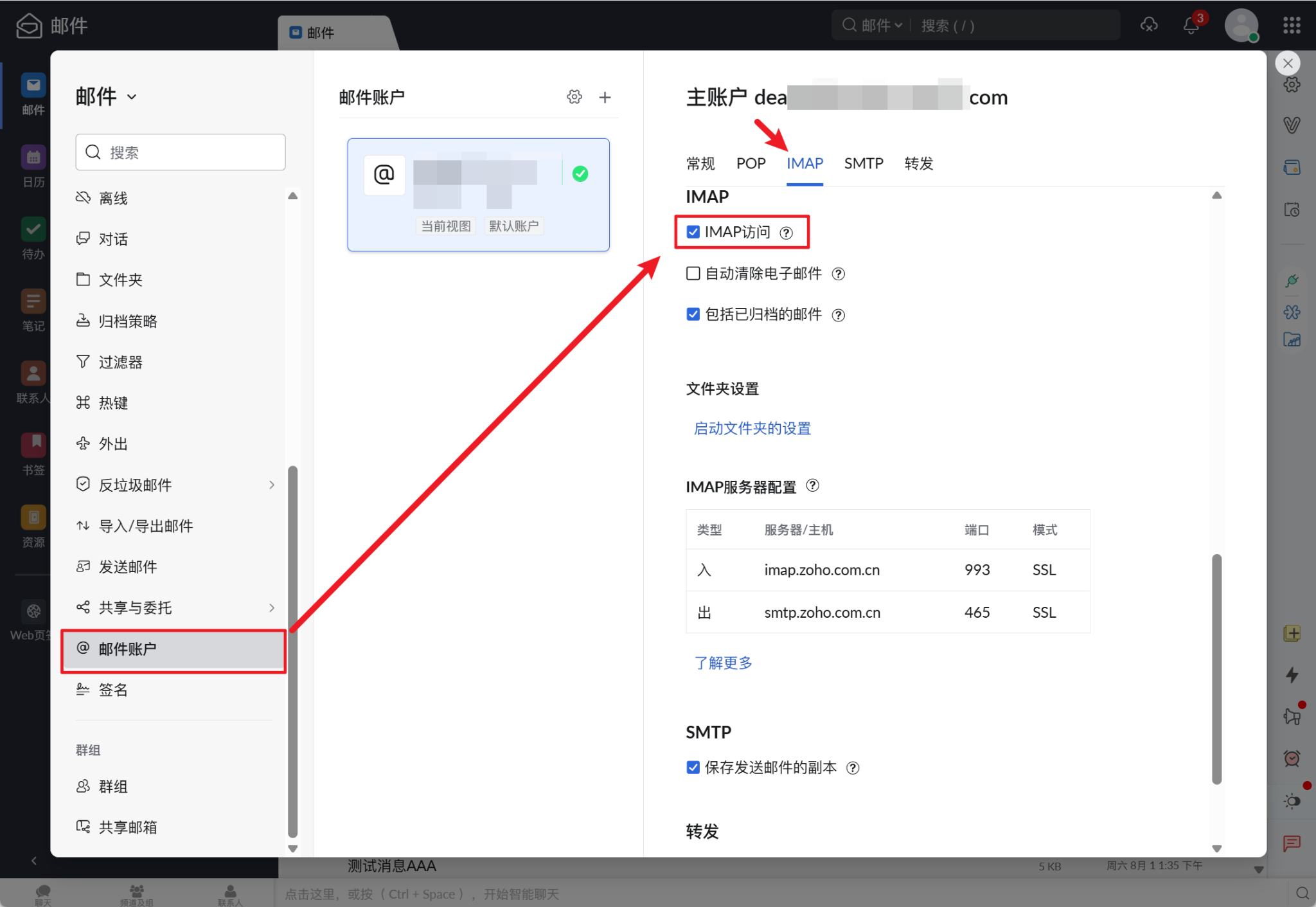Click the user profile avatar
Image resolution: width=1316 pixels, height=907 pixels.
pos(1241,26)
